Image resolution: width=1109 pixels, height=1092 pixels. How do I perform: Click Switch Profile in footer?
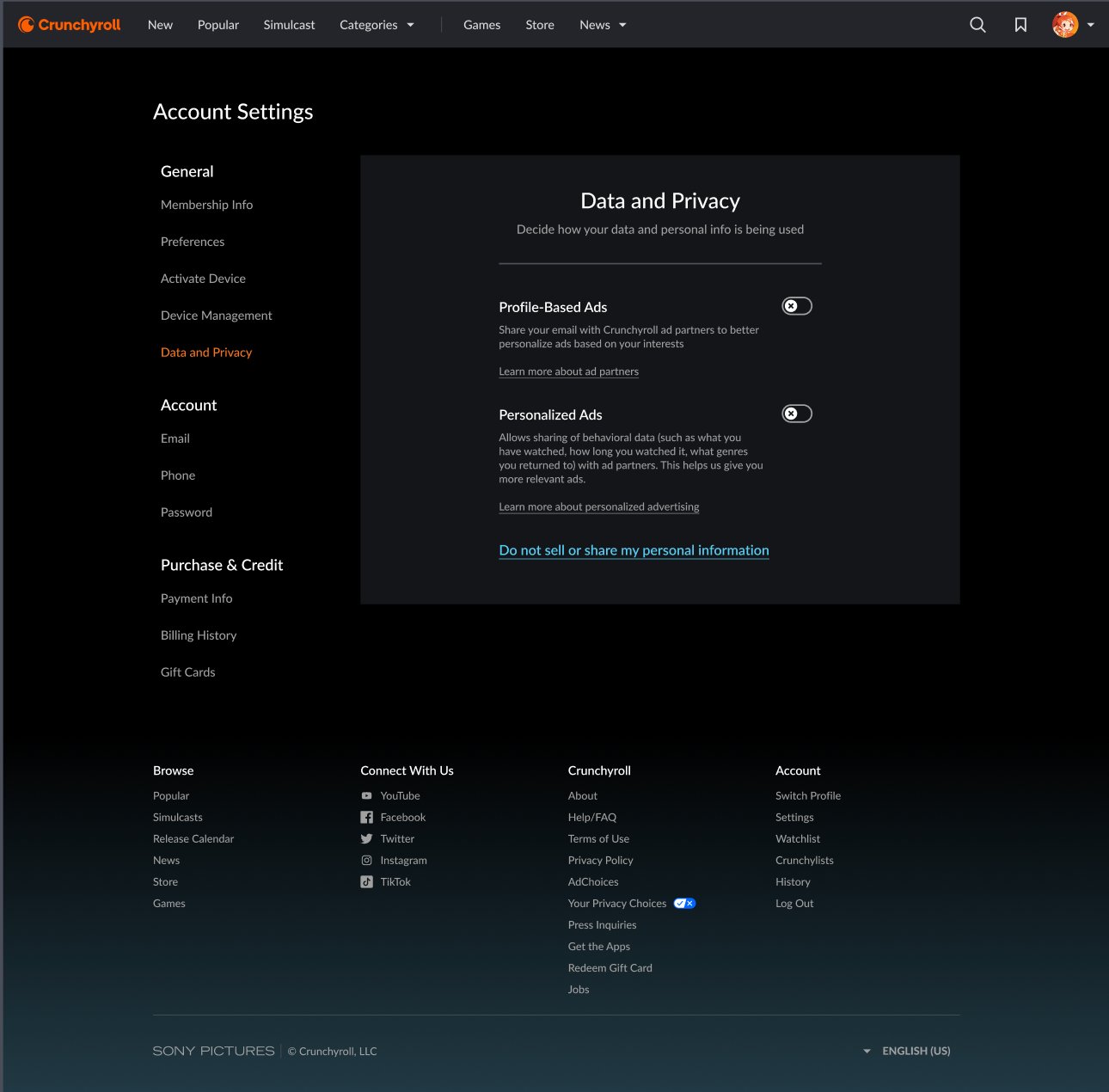pos(808,796)
